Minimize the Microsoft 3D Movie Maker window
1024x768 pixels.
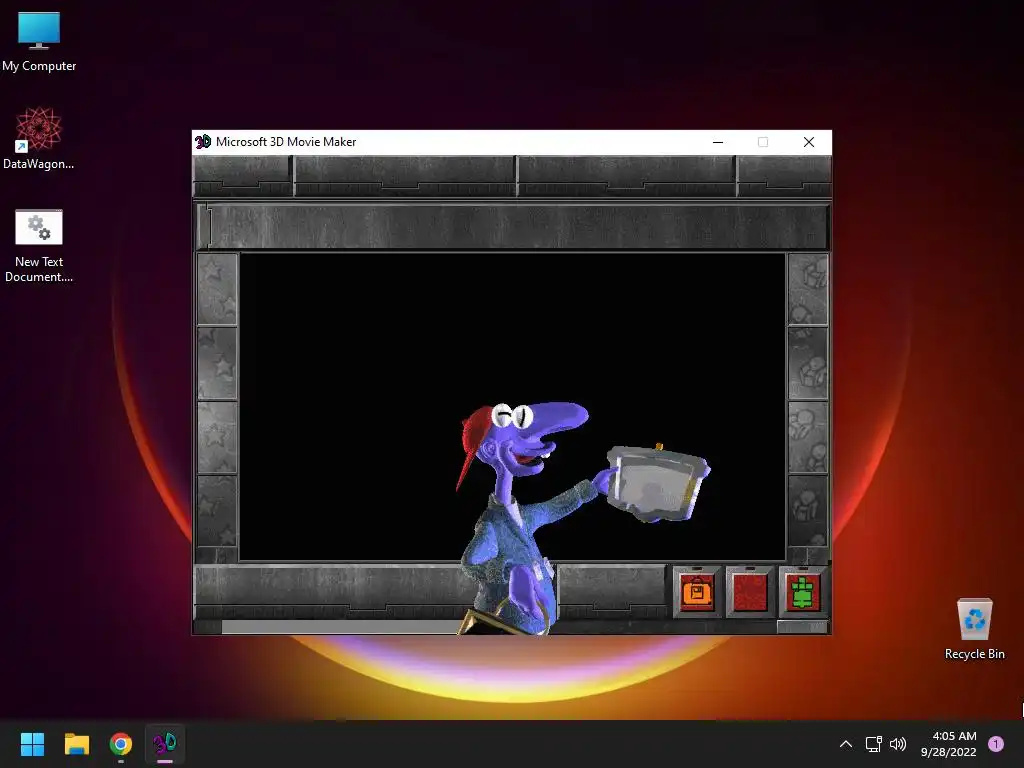point(718,142)
